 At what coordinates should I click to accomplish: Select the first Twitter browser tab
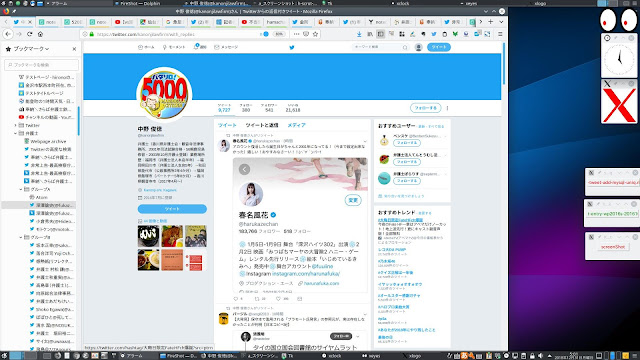[22, 22]
